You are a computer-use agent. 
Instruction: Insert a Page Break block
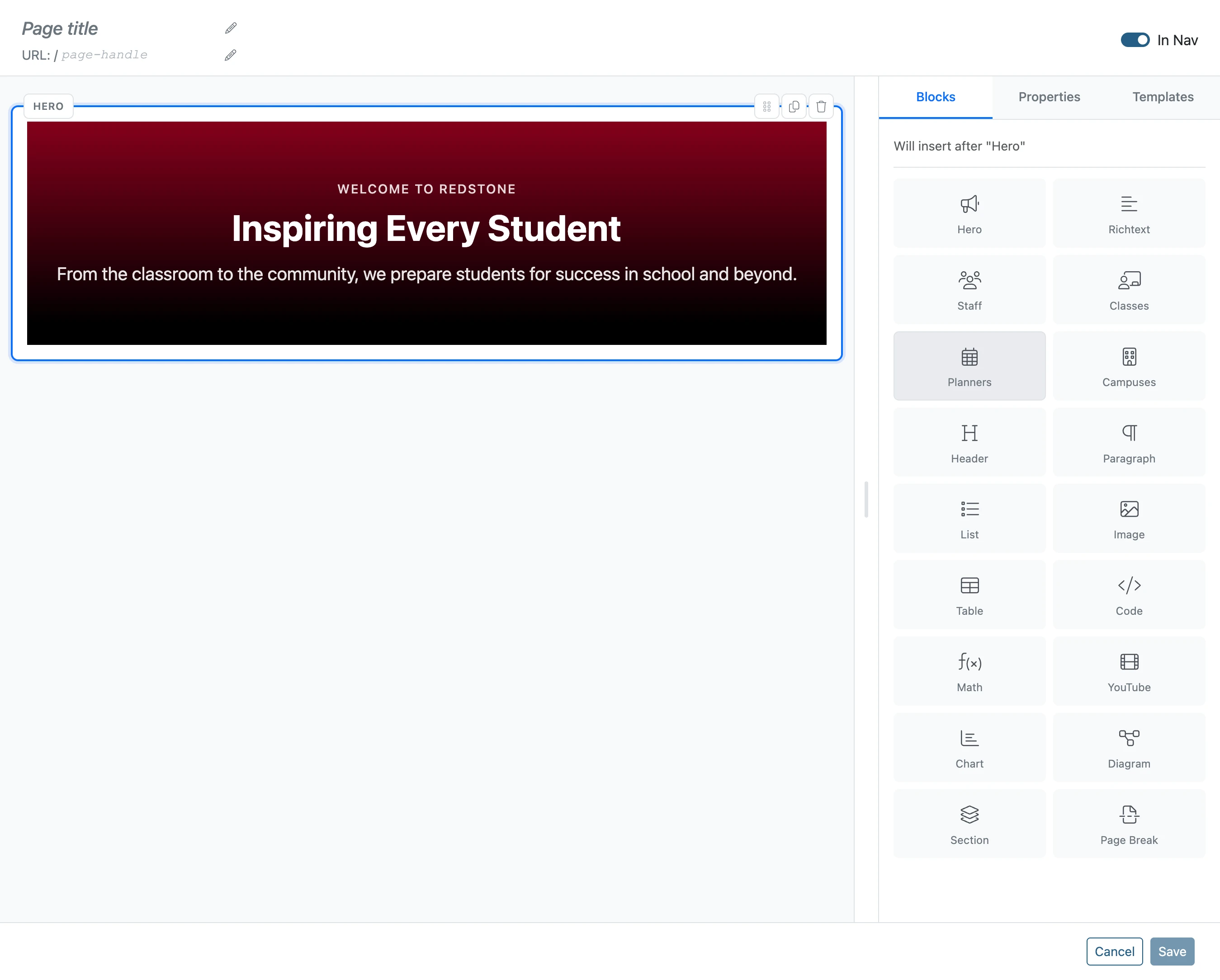[1129, 824]
